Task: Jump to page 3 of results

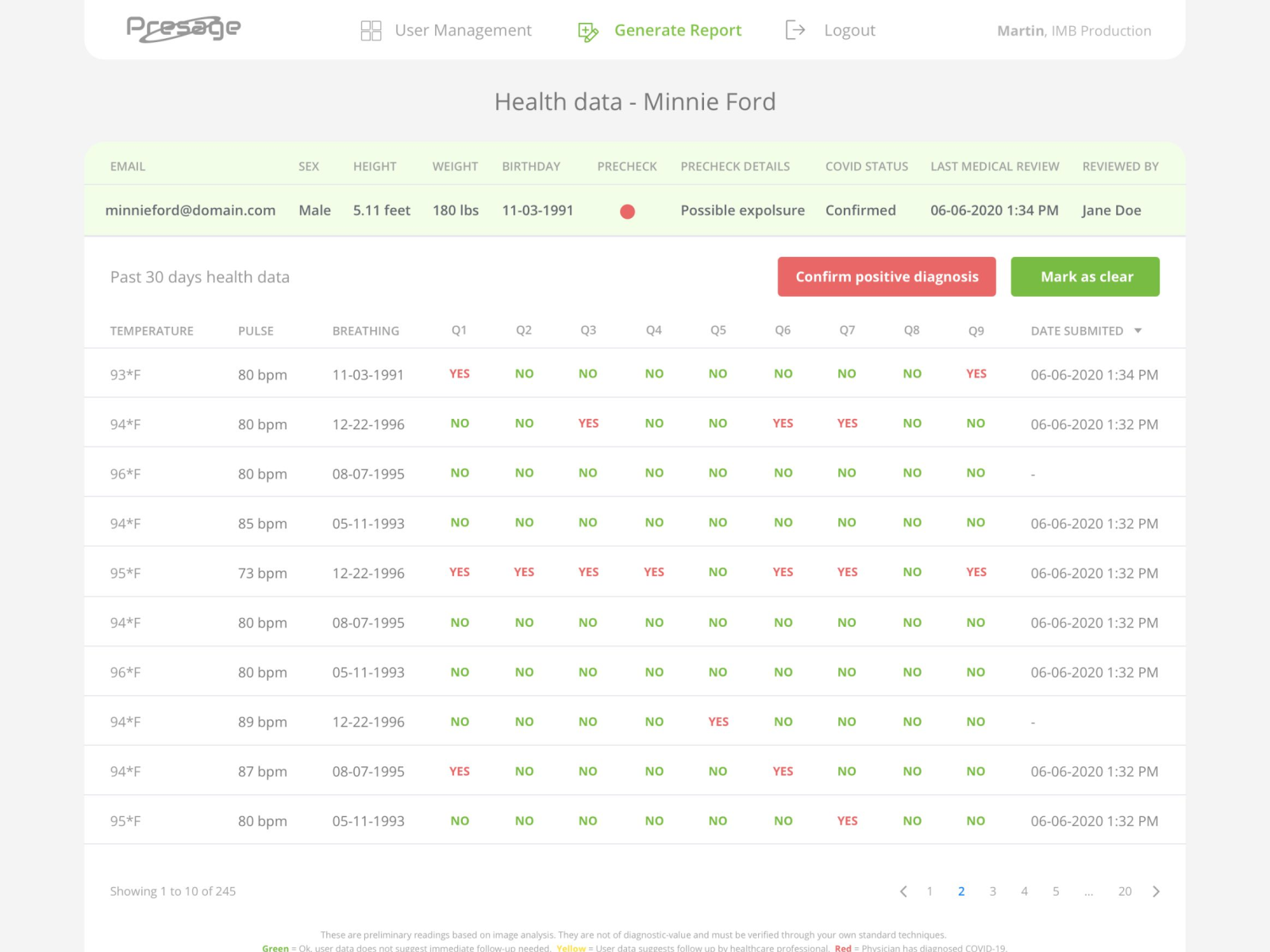Action: (993, 891)
